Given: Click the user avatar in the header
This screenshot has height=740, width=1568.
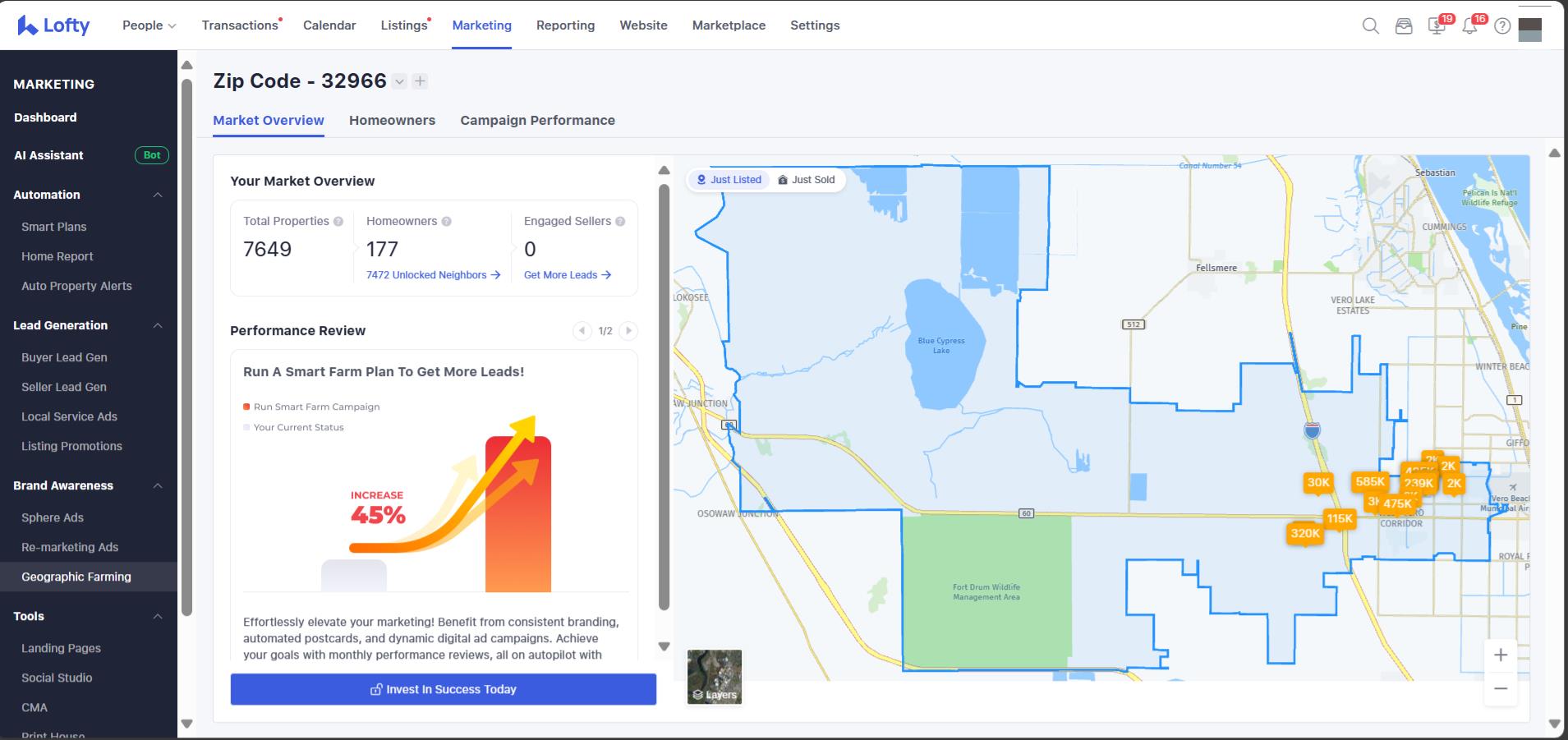Looking at the screenshot, I should point(1529,29).
